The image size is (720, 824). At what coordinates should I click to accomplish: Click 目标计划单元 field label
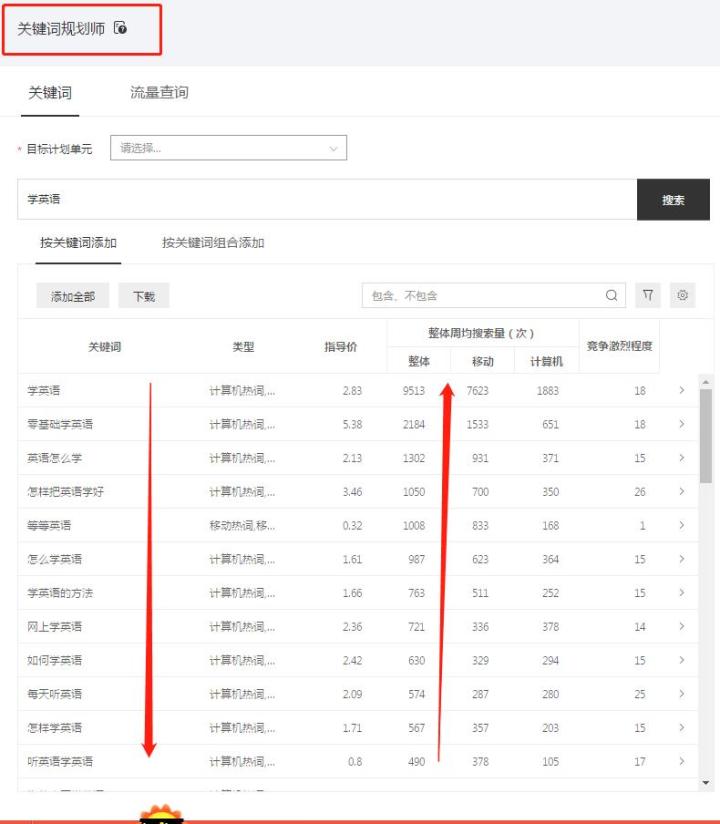[x=59, y=149]
